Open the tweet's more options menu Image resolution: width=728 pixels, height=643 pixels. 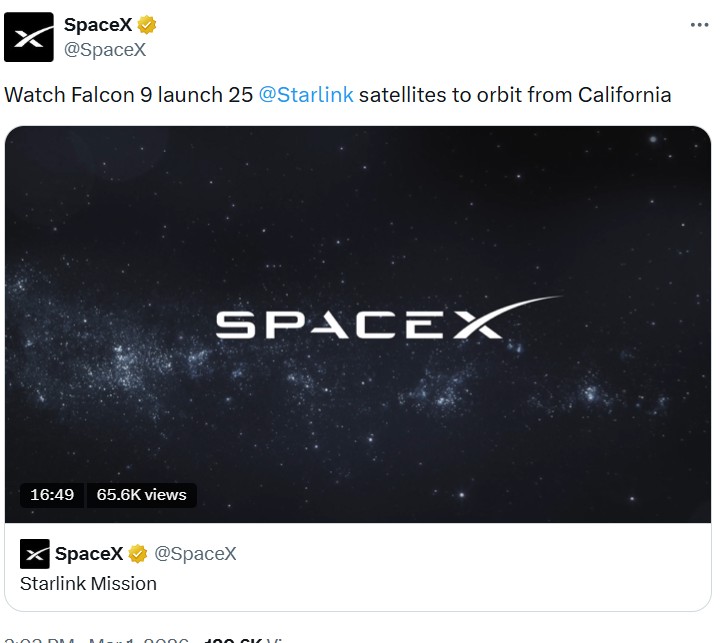tap(700, 26)
